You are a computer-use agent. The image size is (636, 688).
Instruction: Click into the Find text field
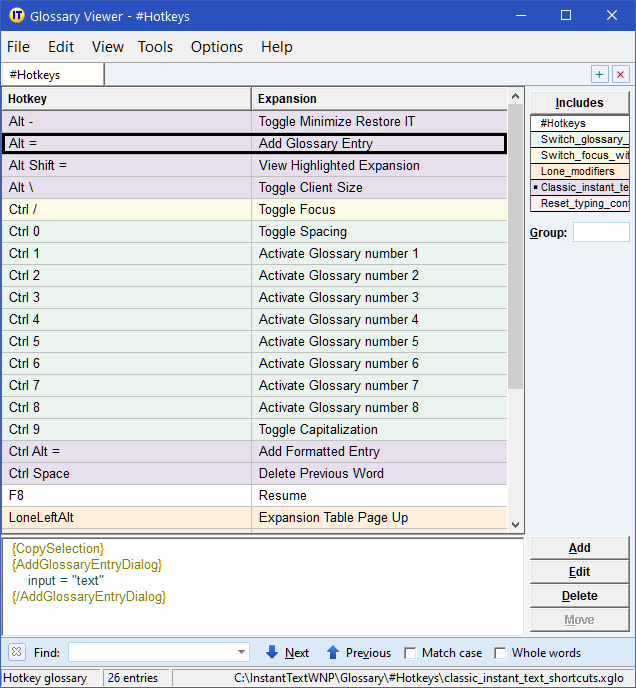point(152,652)
